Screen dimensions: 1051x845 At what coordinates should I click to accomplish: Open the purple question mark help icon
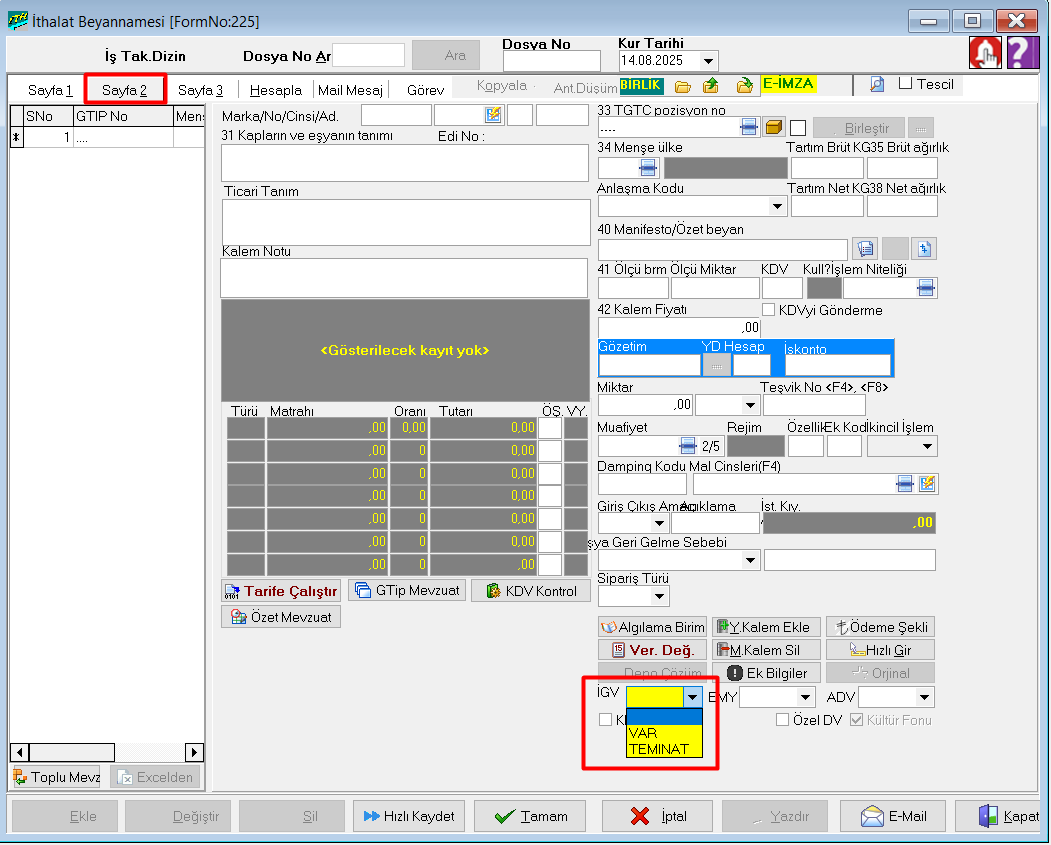[1022, 52]
